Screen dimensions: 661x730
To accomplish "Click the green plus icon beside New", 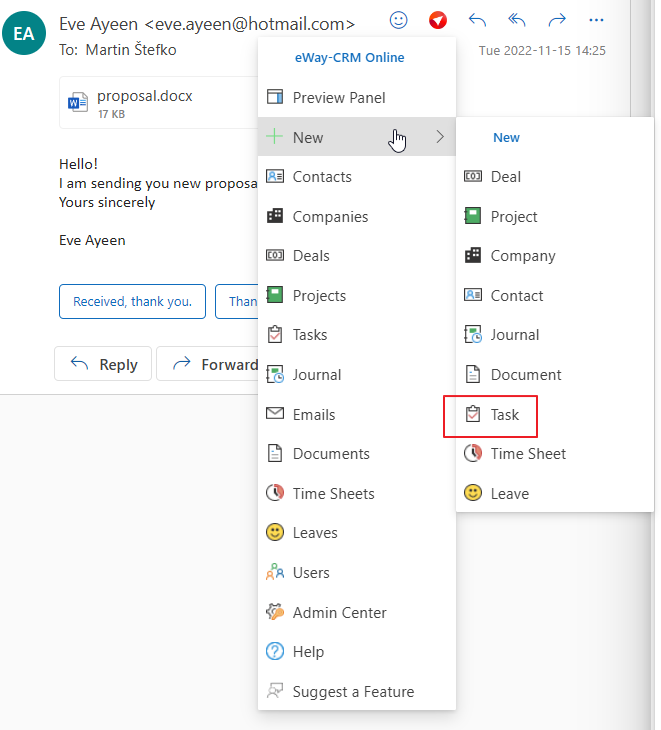I will click(275, 136).
